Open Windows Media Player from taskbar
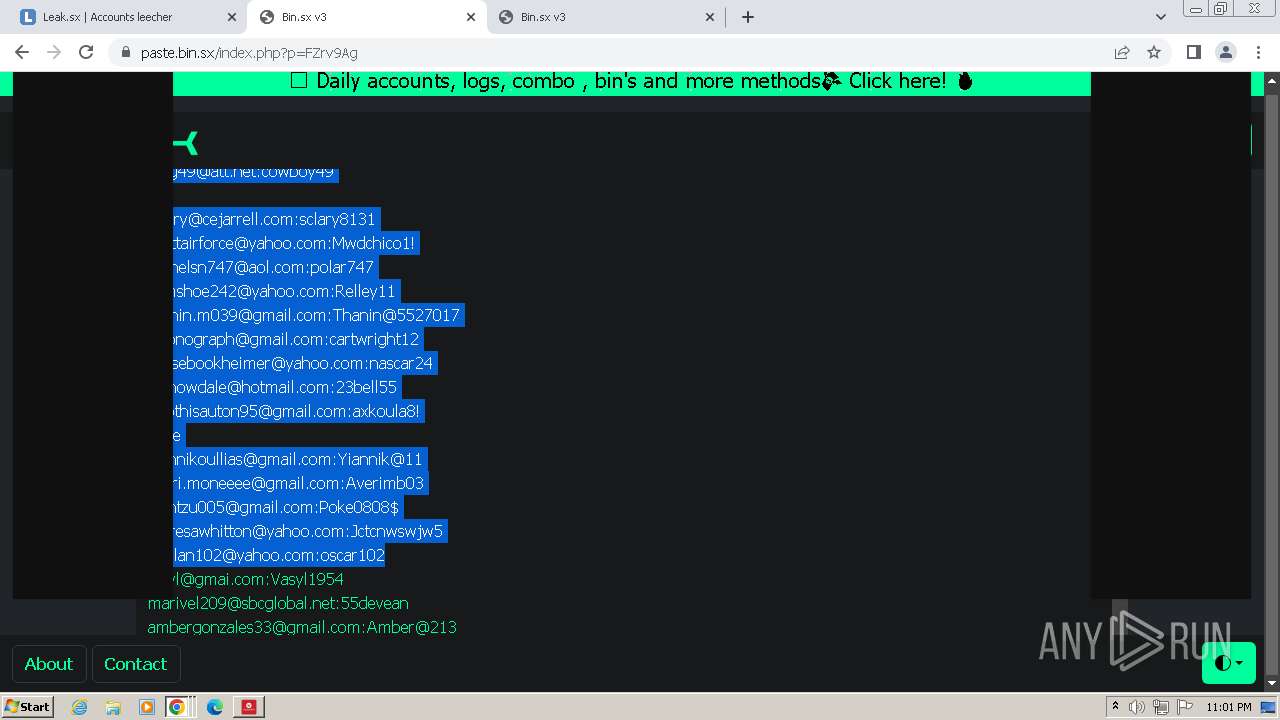The height and width of the screenshot is (720, 1280). click(x=147, y=707)
